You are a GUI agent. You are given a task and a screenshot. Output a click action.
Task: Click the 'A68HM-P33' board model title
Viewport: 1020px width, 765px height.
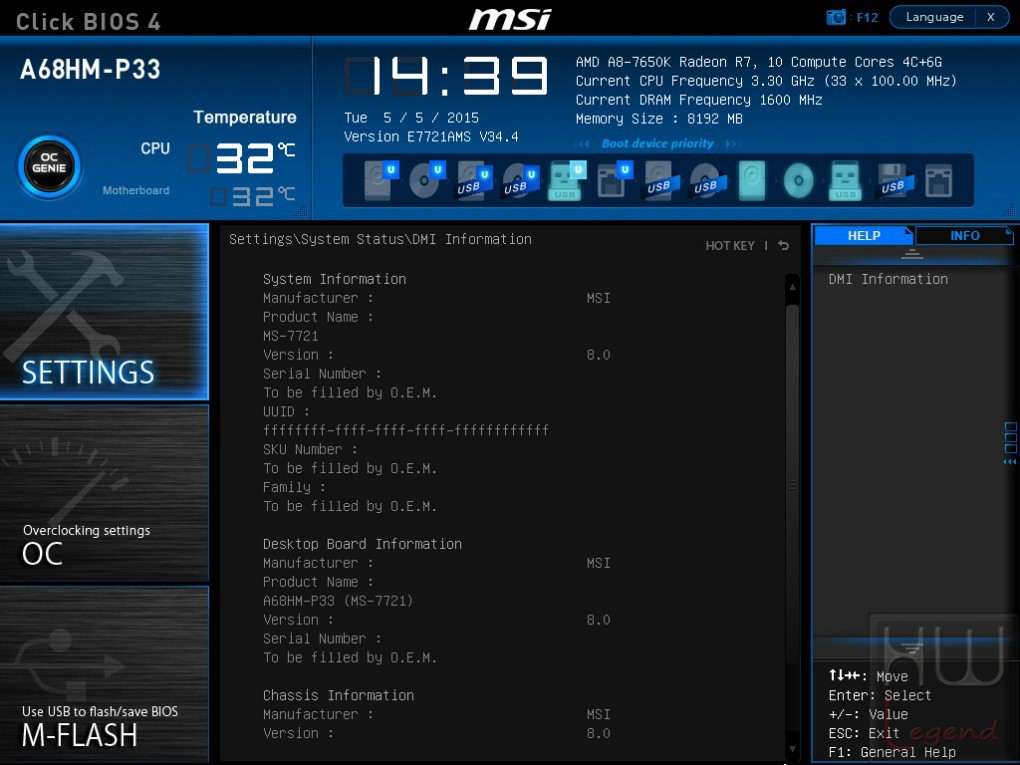[x=90, y=70]
